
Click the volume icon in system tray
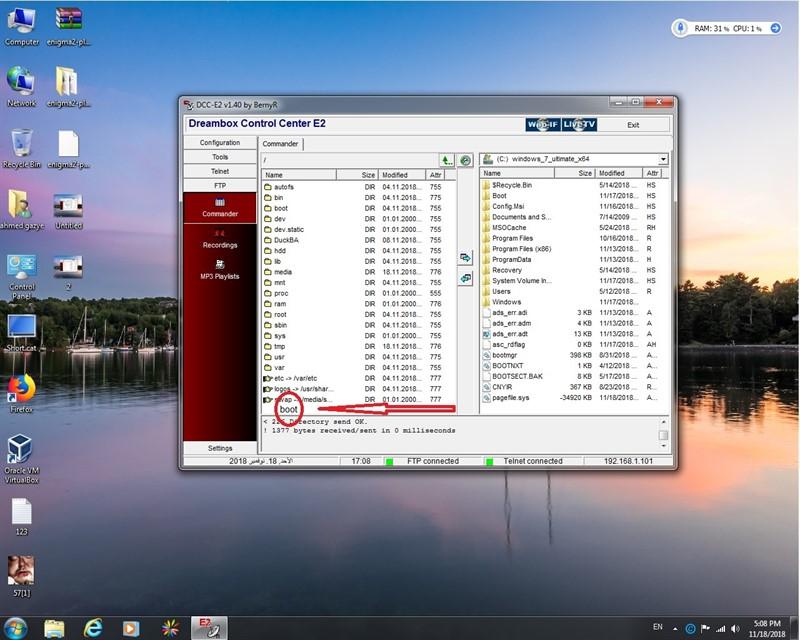pyautogui.click(x=735, y=628)
